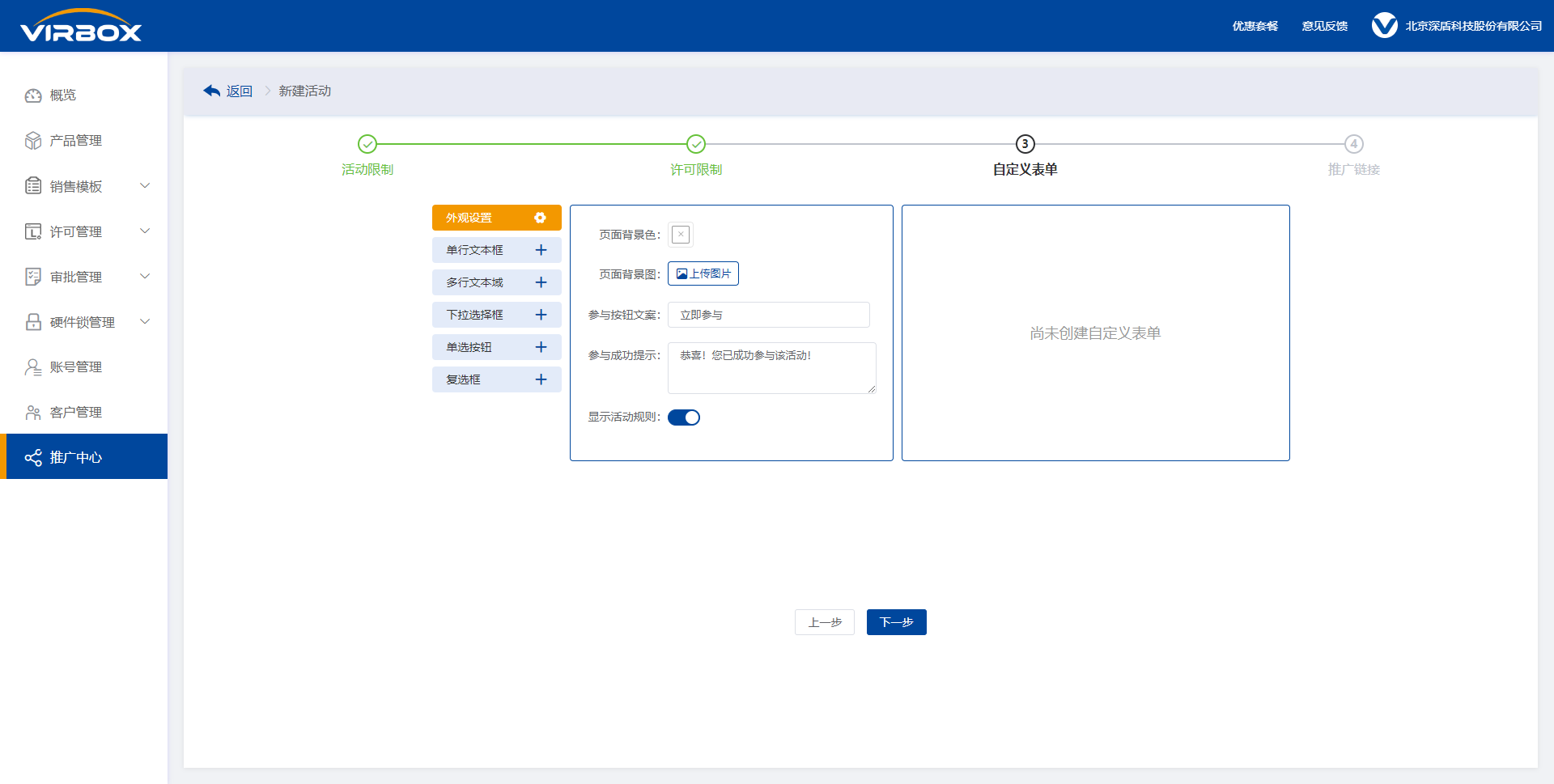
Task: Click the approval management icon
Action: [33, 277]
